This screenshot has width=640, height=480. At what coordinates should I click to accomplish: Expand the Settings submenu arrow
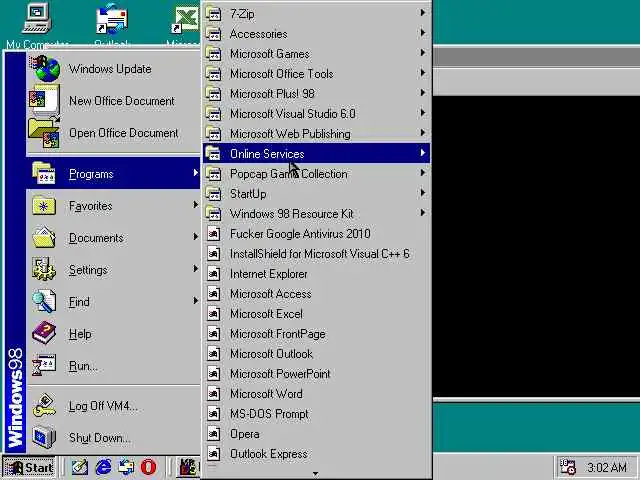point(196,269)
